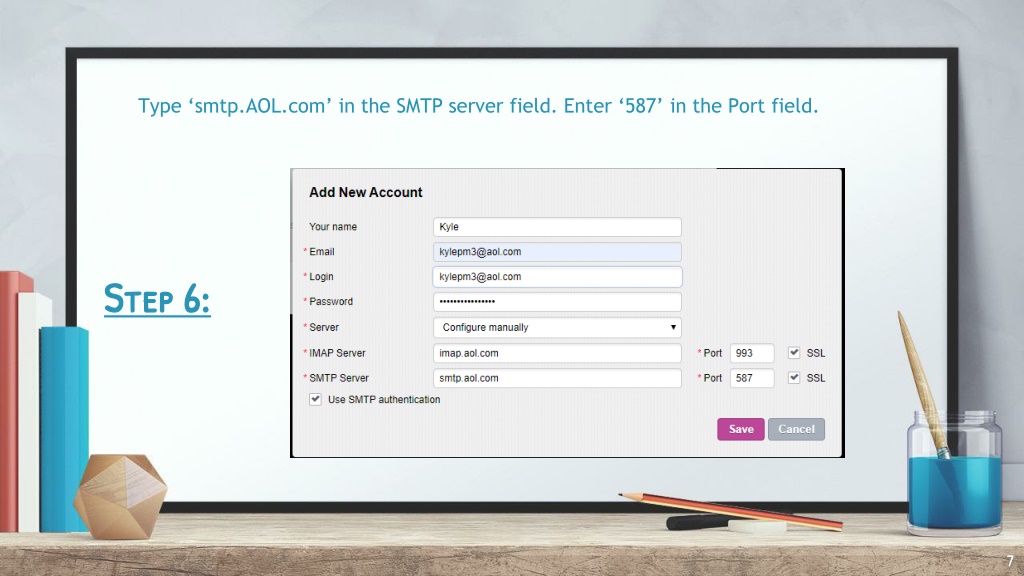The width and height of the screenshot is (1024, 576).
Task: Click the Your name input field
Action: click(x=557, y=227)
